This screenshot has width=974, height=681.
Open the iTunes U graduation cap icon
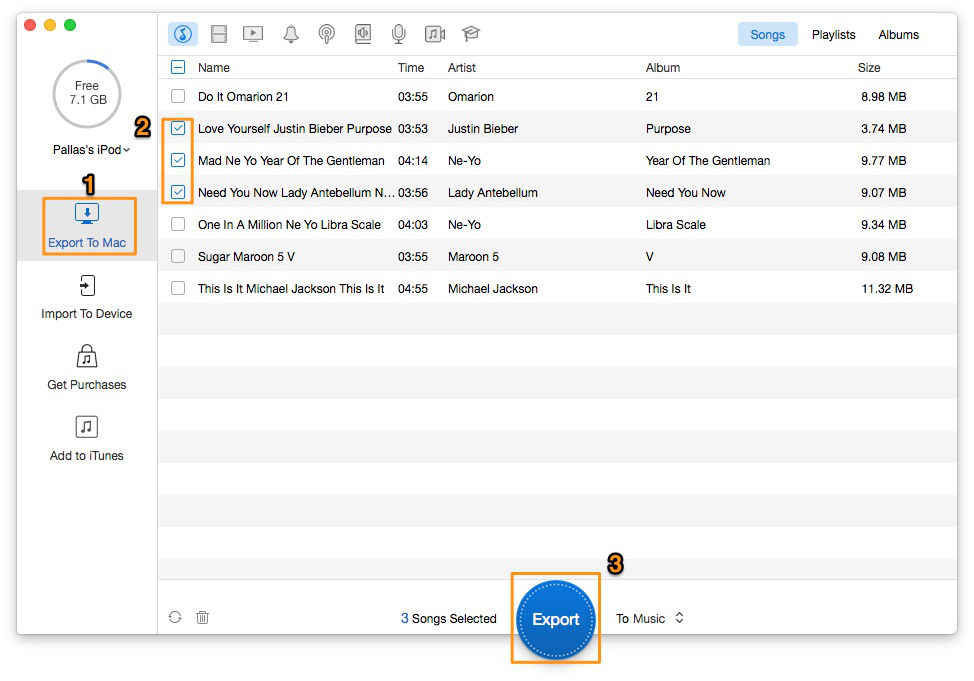471,34
